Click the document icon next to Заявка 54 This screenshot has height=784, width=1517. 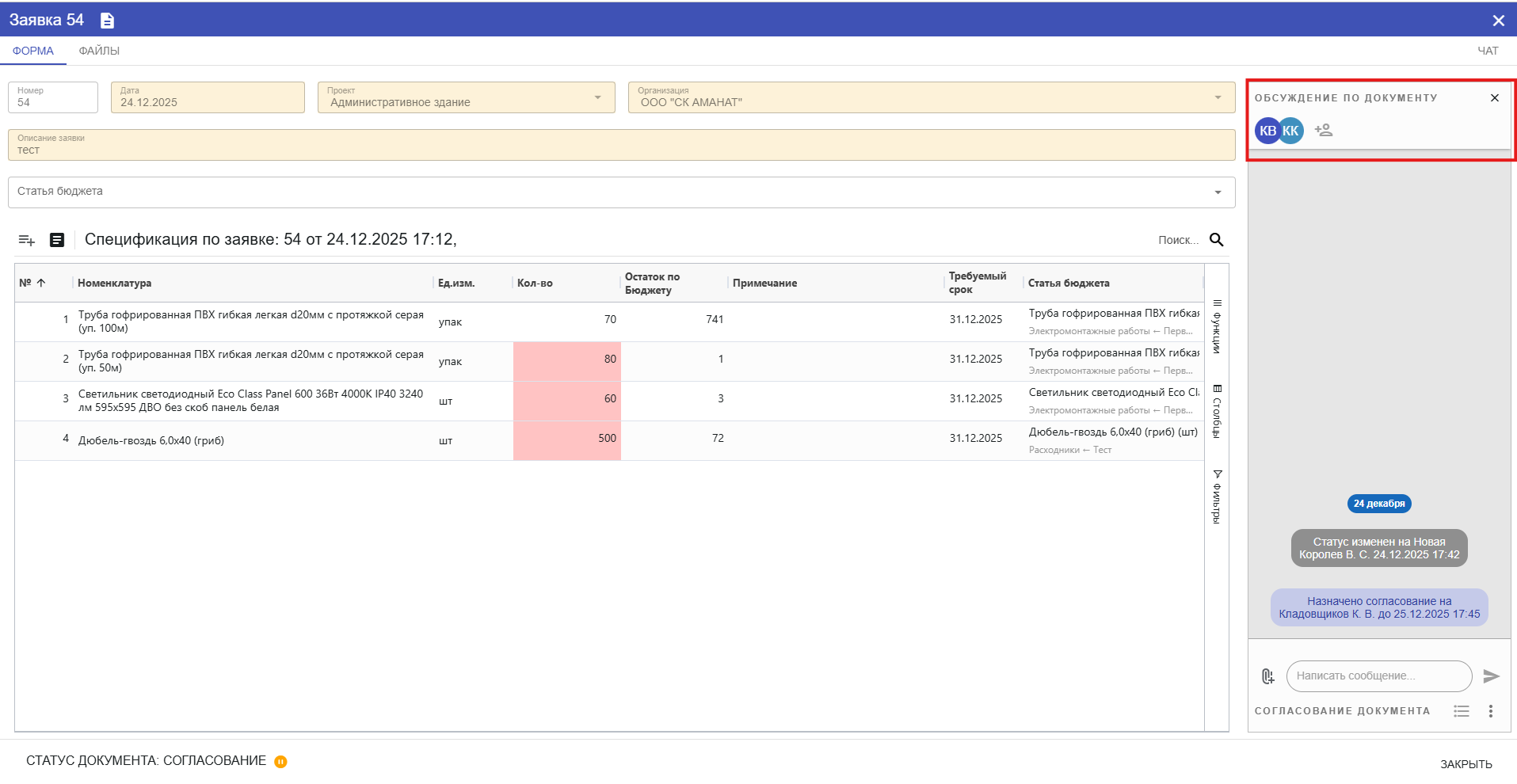click(107, 21)
